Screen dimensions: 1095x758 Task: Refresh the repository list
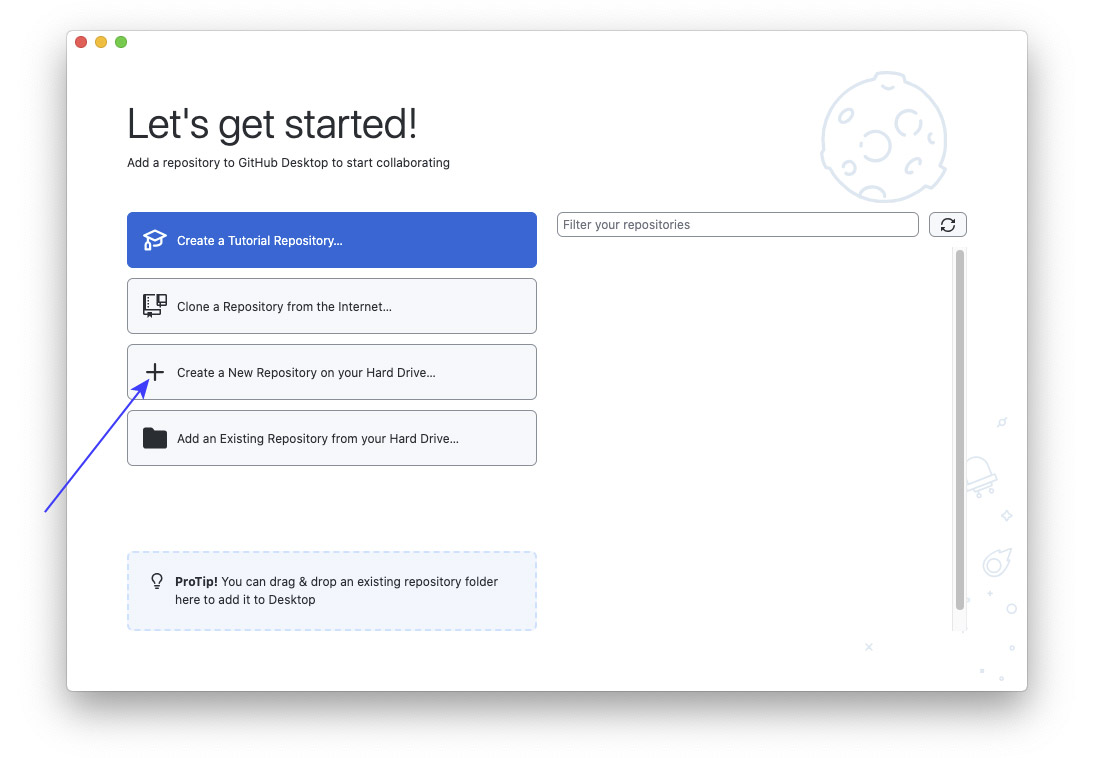(948, 224)
